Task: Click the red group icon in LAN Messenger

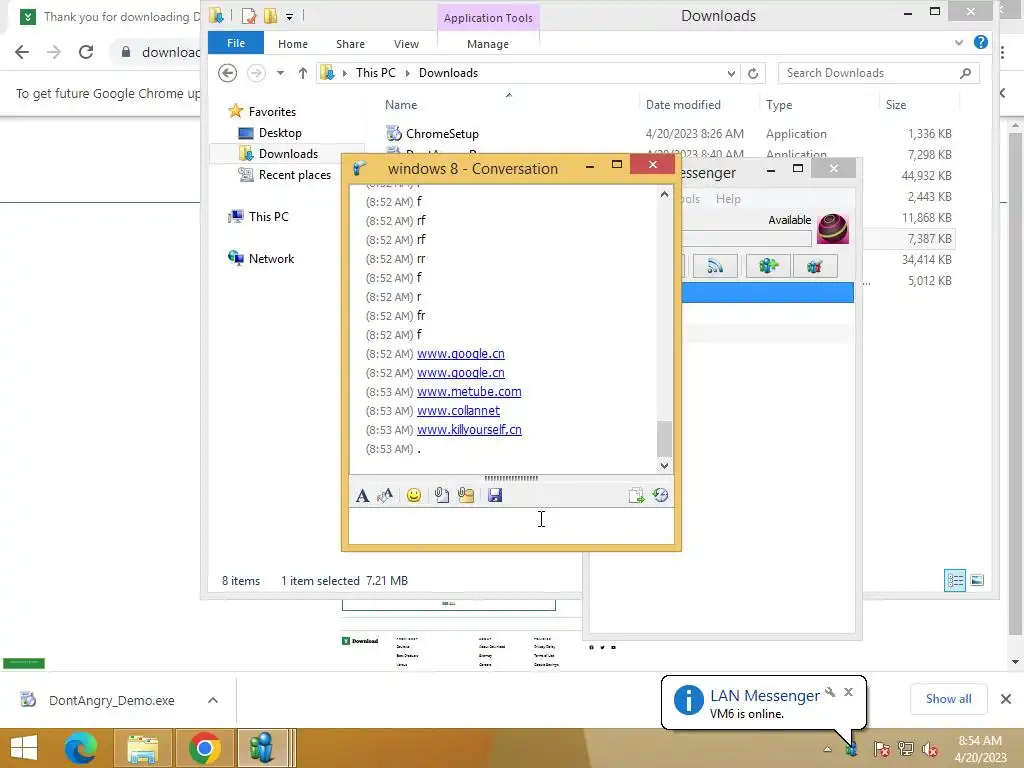Action: (x=814, y=266)
